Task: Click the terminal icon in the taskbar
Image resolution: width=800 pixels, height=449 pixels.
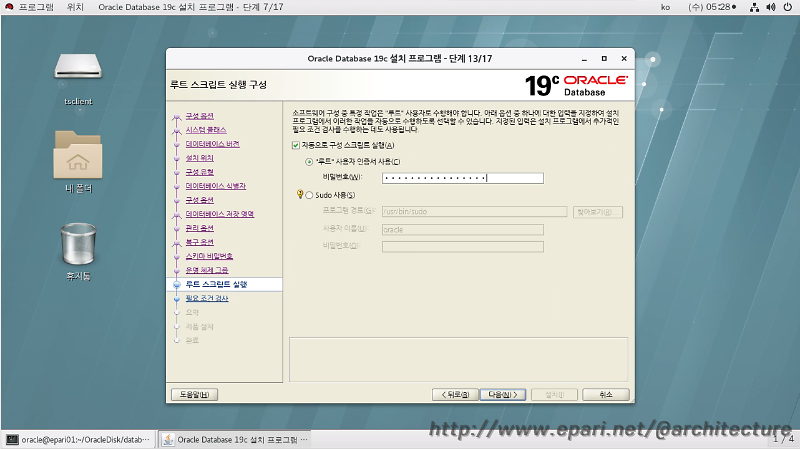Action: (x=12, y=439)
